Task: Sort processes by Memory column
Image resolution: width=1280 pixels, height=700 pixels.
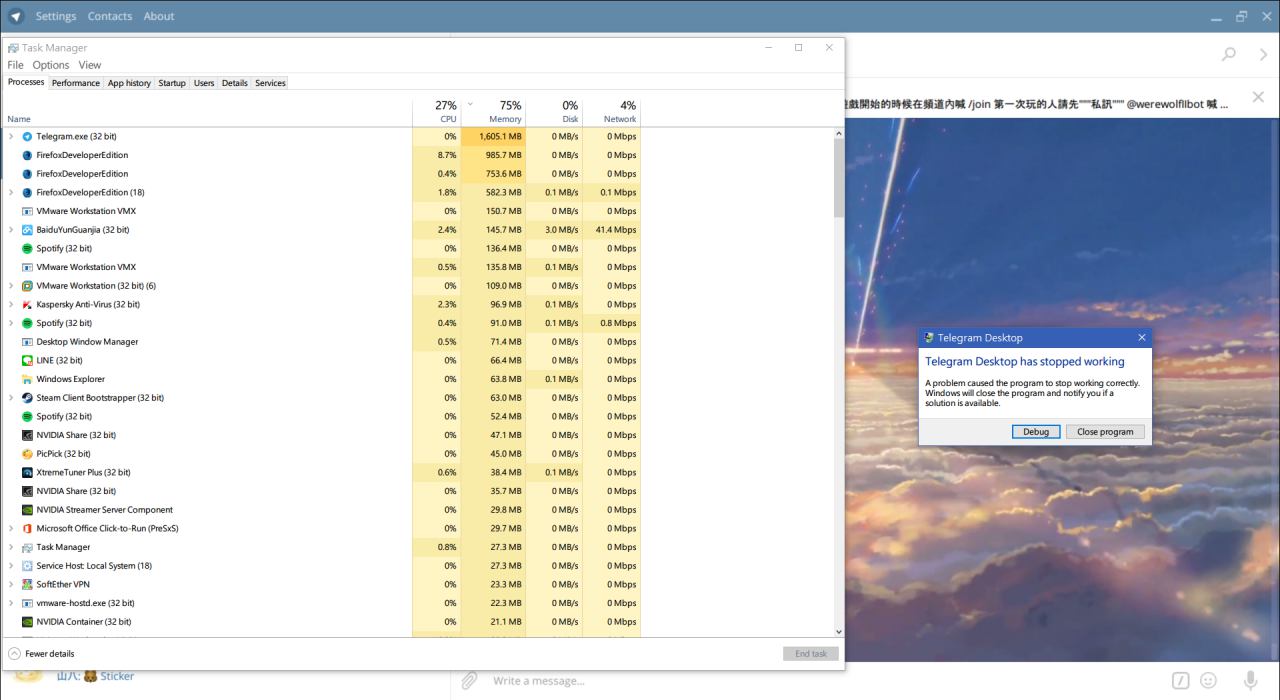Action: pos(494,111)
